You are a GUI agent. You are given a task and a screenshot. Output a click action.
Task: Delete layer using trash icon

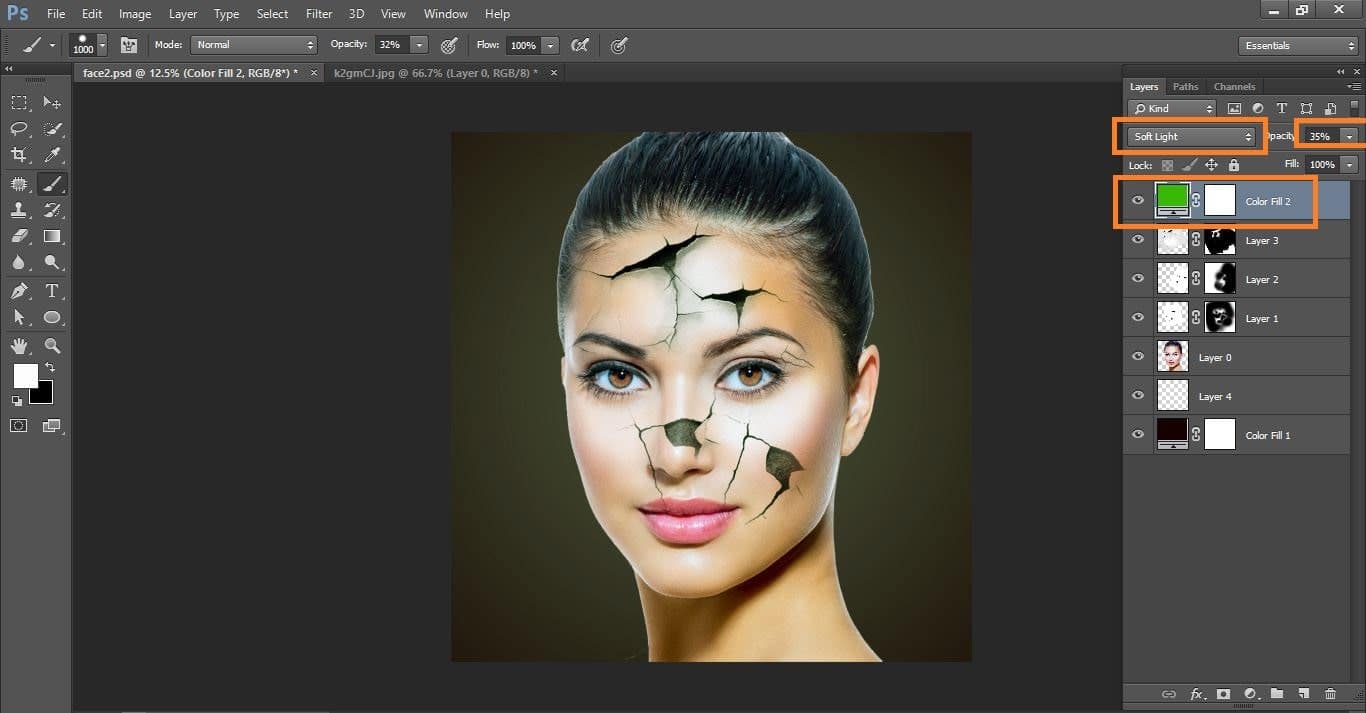point(1330,694)
